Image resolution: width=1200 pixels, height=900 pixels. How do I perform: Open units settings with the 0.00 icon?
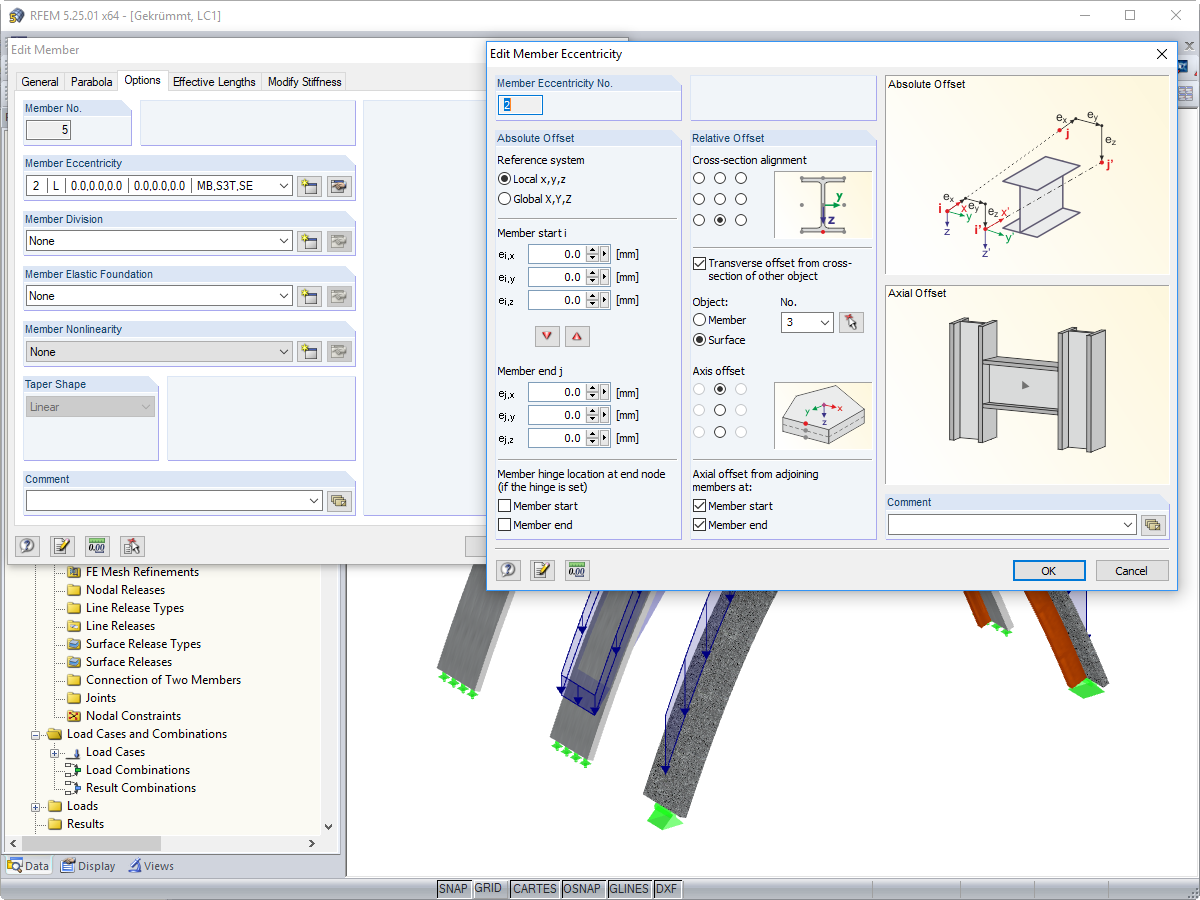coord(575,569)
